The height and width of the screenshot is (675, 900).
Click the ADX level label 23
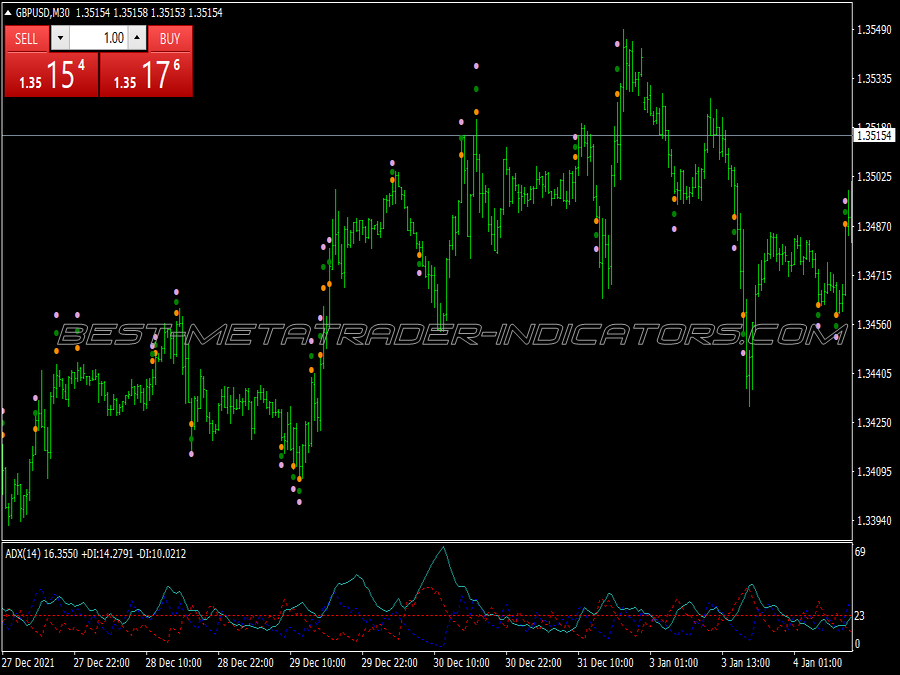[x=860, y=616]
